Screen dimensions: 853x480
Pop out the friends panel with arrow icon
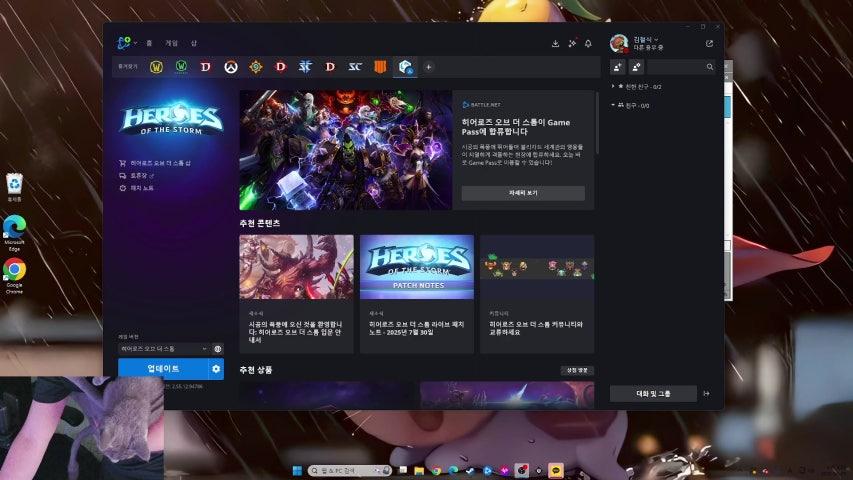coord(709,43)
